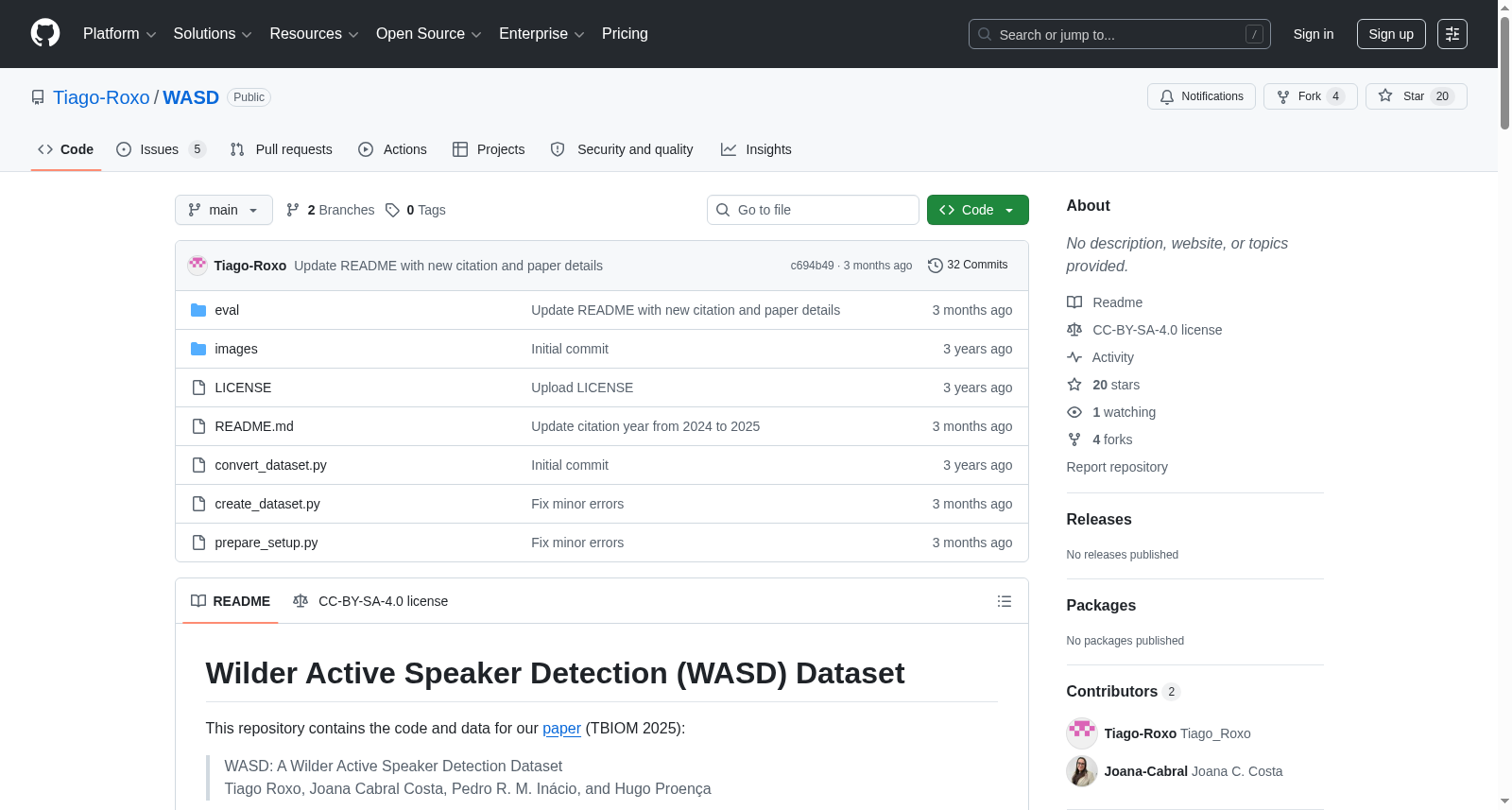Open the green Code dropdown button

(978, 210)
